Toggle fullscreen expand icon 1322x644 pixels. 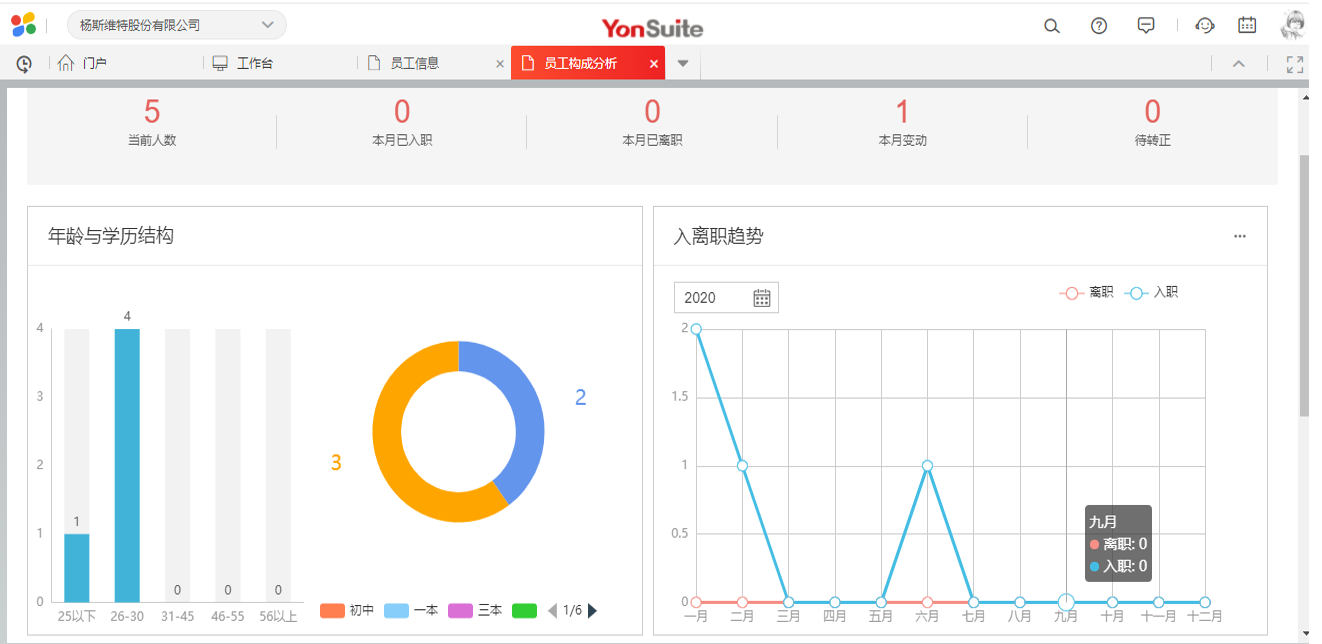(1295, 64)
